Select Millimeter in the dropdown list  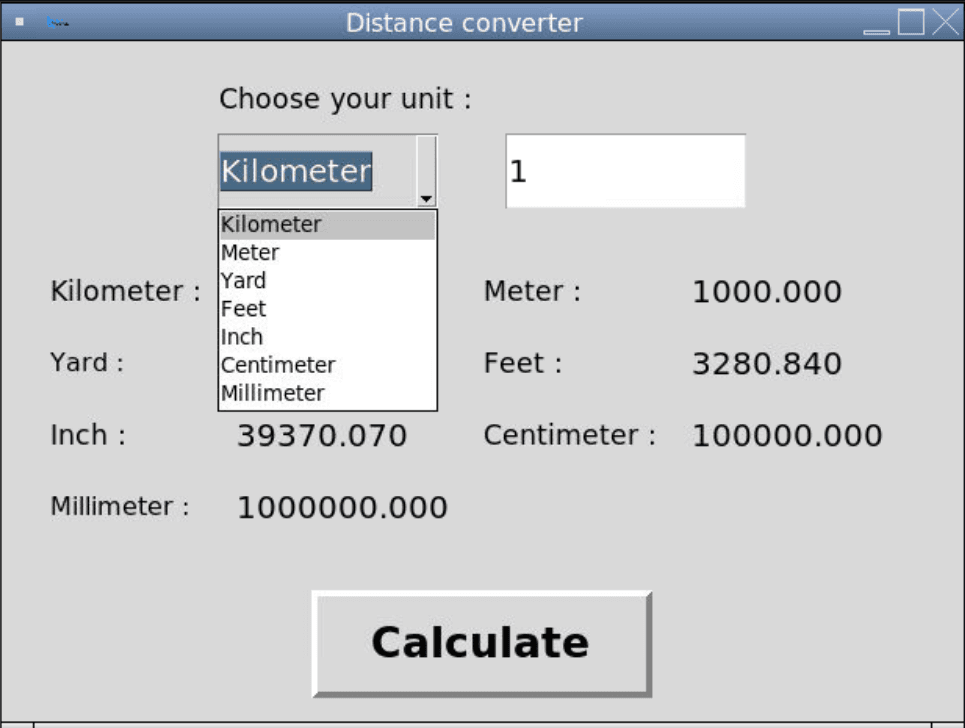pos(327,394)
